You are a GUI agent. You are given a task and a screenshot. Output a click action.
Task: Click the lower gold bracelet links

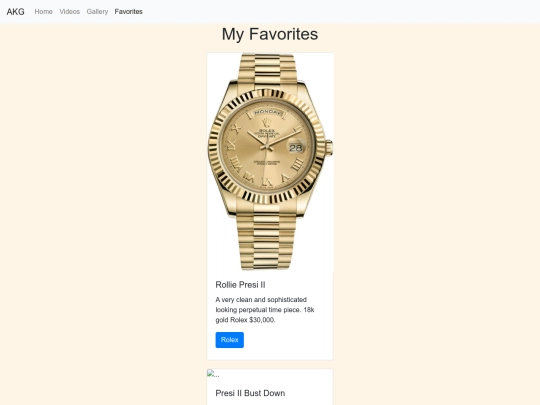pos(267,240)
